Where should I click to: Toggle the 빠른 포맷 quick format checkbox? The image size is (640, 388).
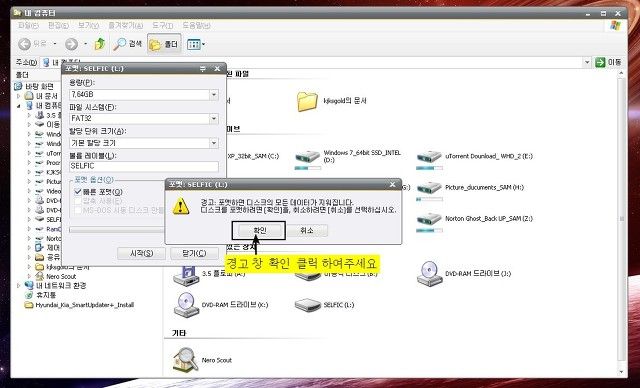tap(78, 192)
